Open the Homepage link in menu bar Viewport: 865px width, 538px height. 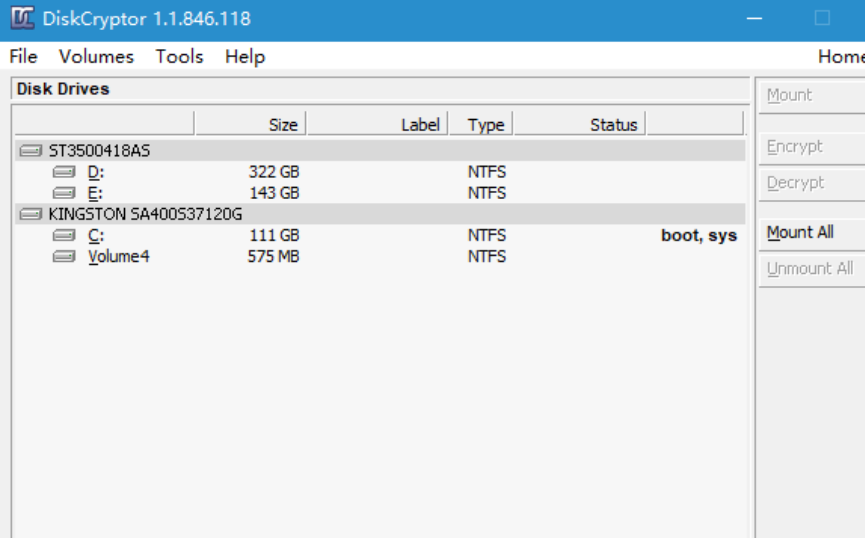[840, 56]
